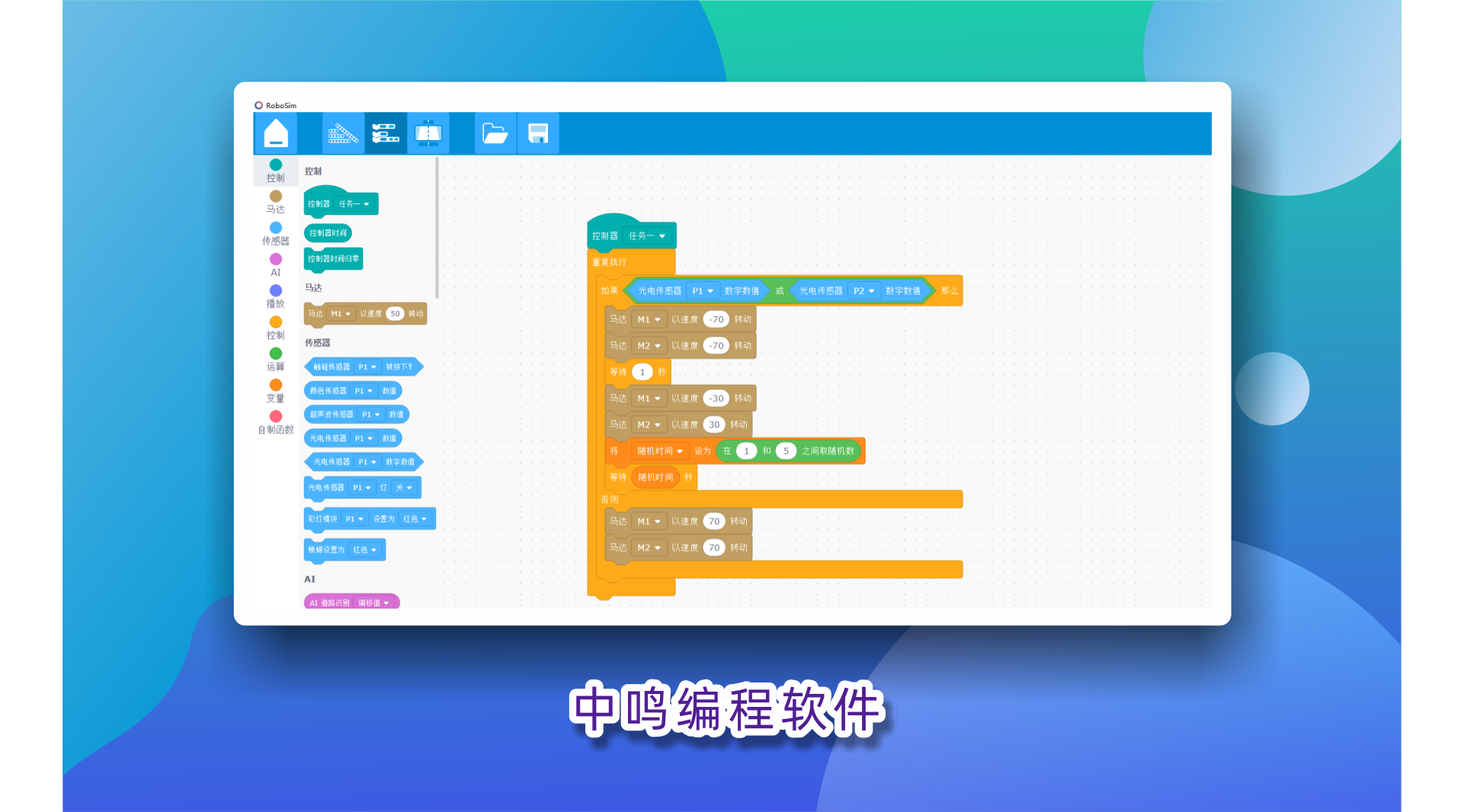Open M2 dropdown beside speed 30
The height and width of the screenshot is (812, 1464).
click(x=649, y=425)
